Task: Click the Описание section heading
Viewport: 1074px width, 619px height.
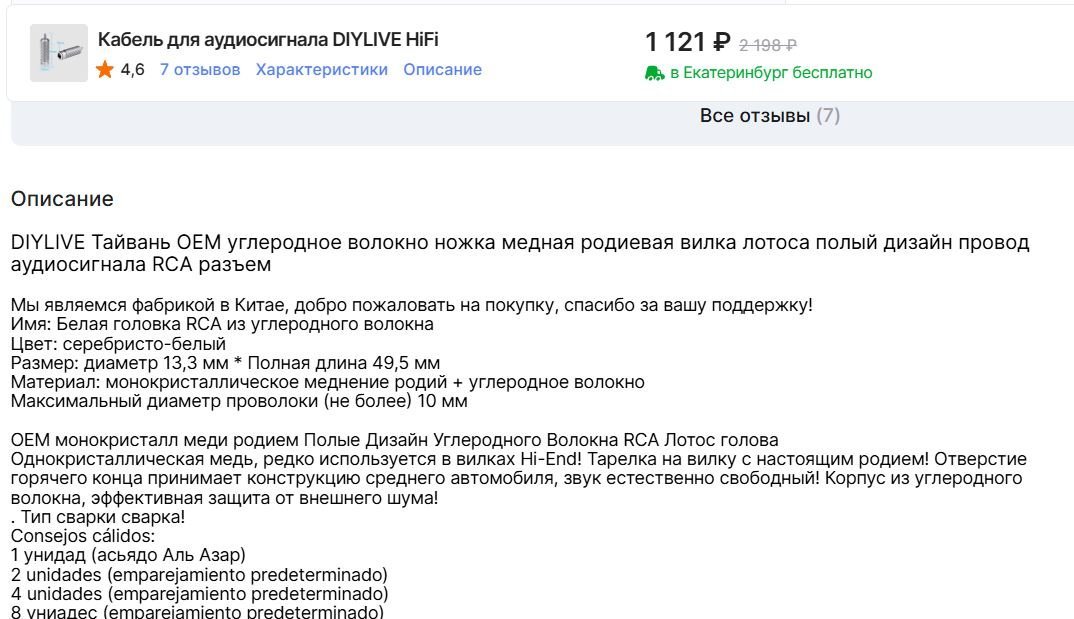Action: [62, 199]
